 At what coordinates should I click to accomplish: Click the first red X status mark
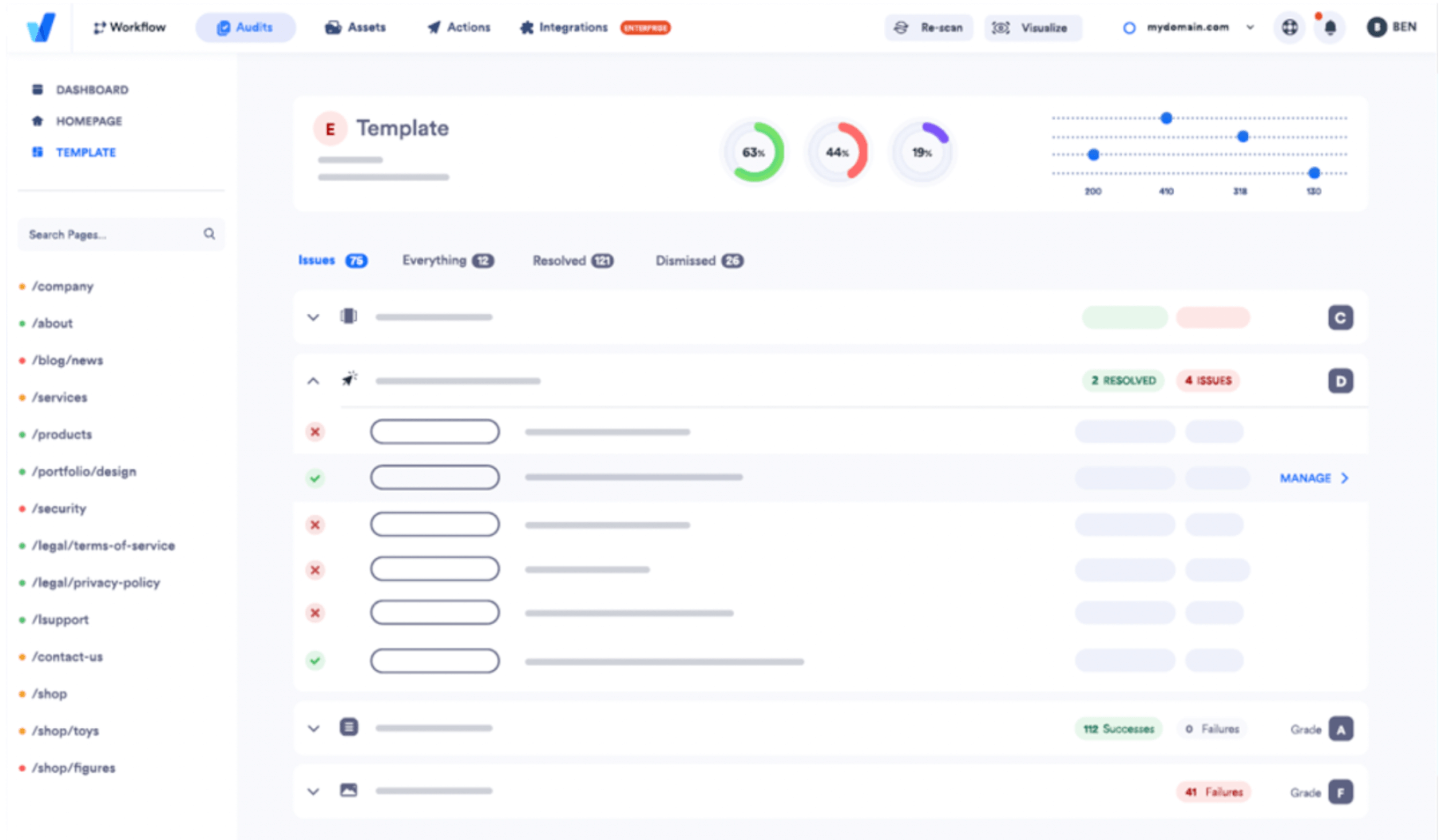[315, 432]
